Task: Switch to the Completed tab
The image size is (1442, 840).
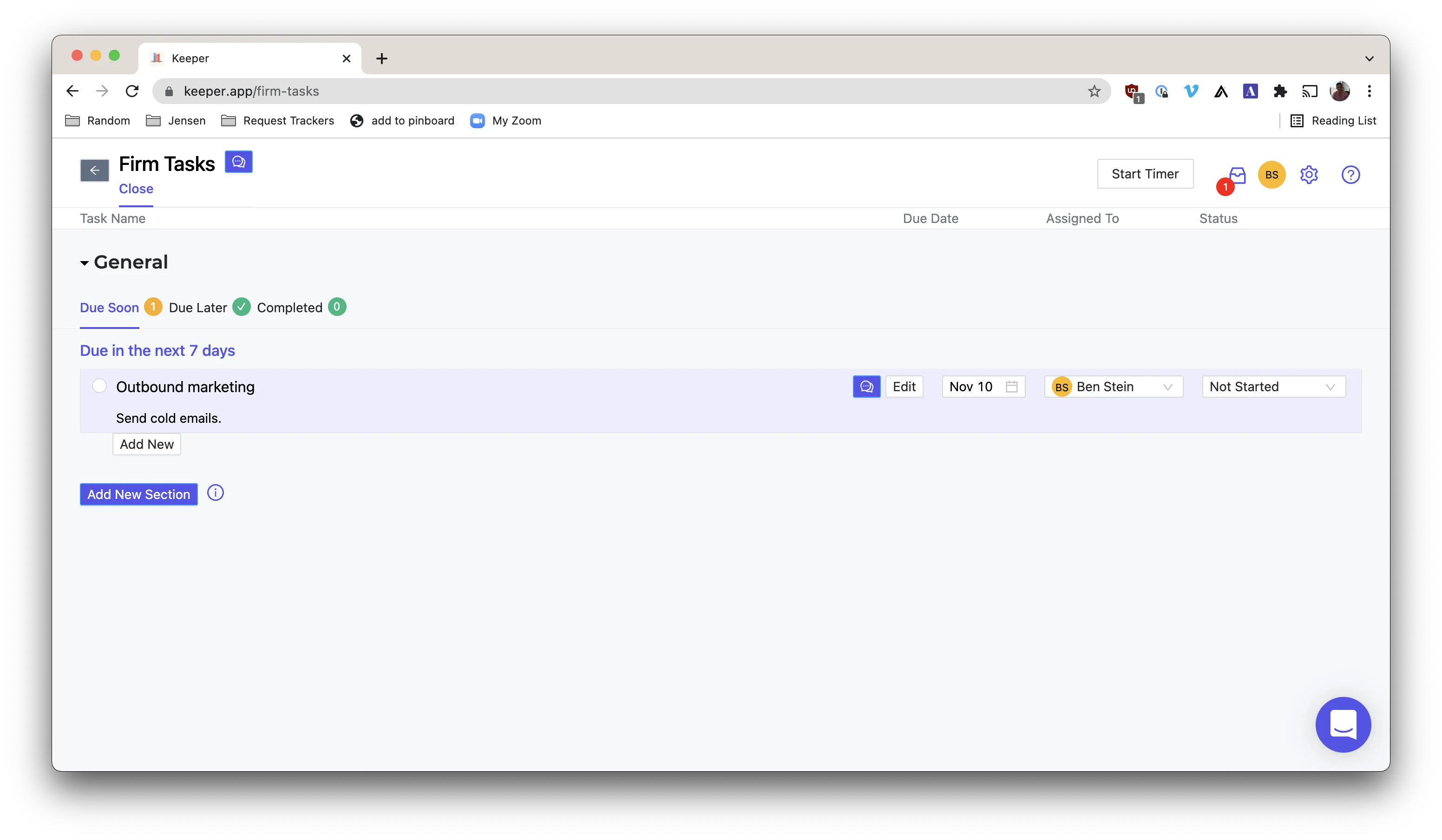Action: [x=289, y=308]
